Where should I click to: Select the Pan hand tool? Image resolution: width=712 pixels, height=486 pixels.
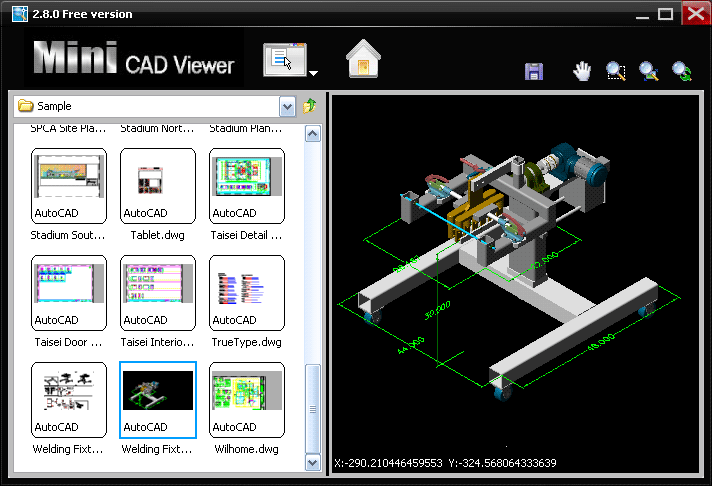coord(581,71)
